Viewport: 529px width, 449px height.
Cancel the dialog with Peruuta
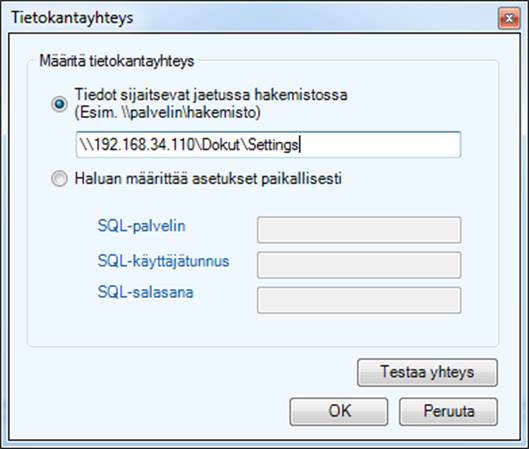tap(448, 412)
